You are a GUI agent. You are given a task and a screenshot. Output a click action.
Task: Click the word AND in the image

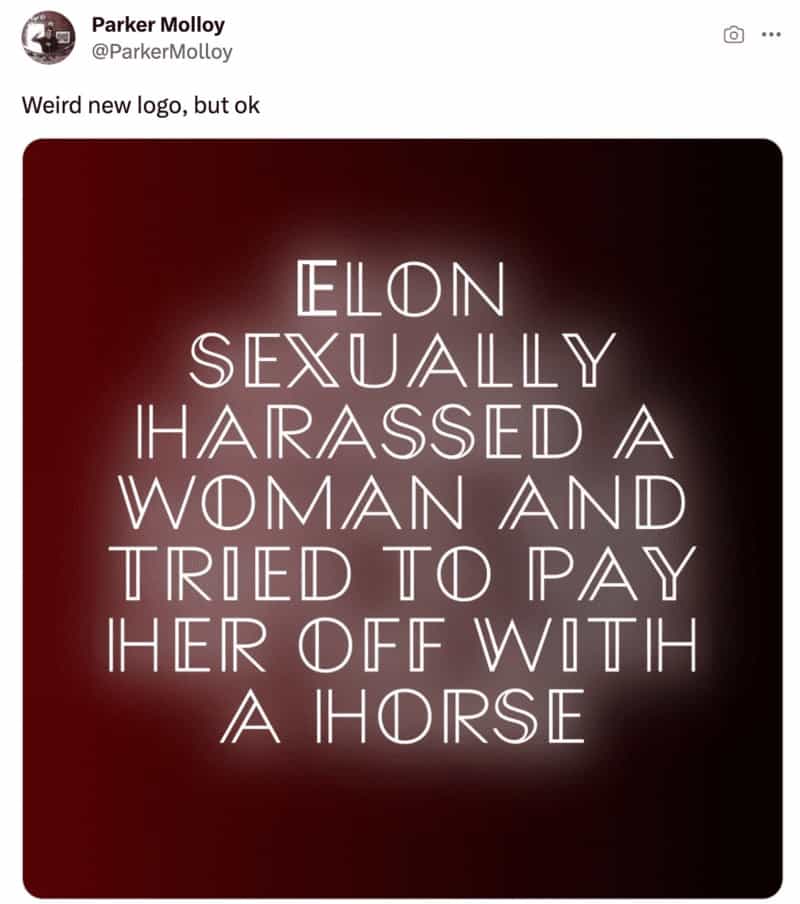point(592,503)
